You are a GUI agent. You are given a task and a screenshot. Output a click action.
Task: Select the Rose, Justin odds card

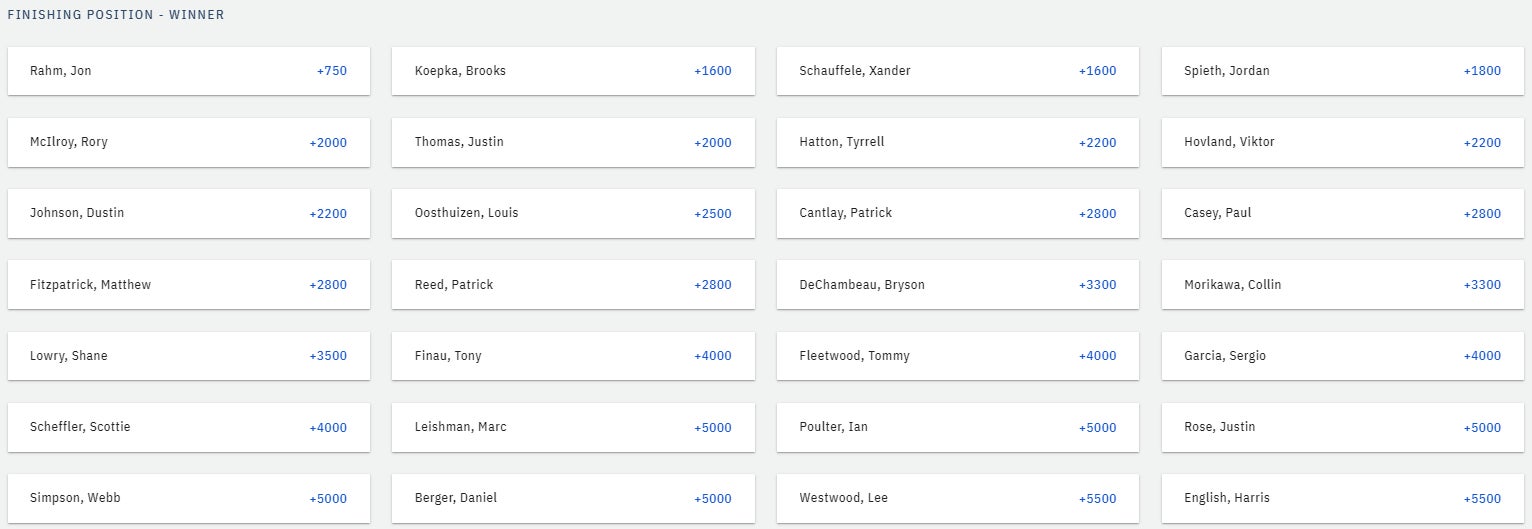click(x=1343, y=427)
